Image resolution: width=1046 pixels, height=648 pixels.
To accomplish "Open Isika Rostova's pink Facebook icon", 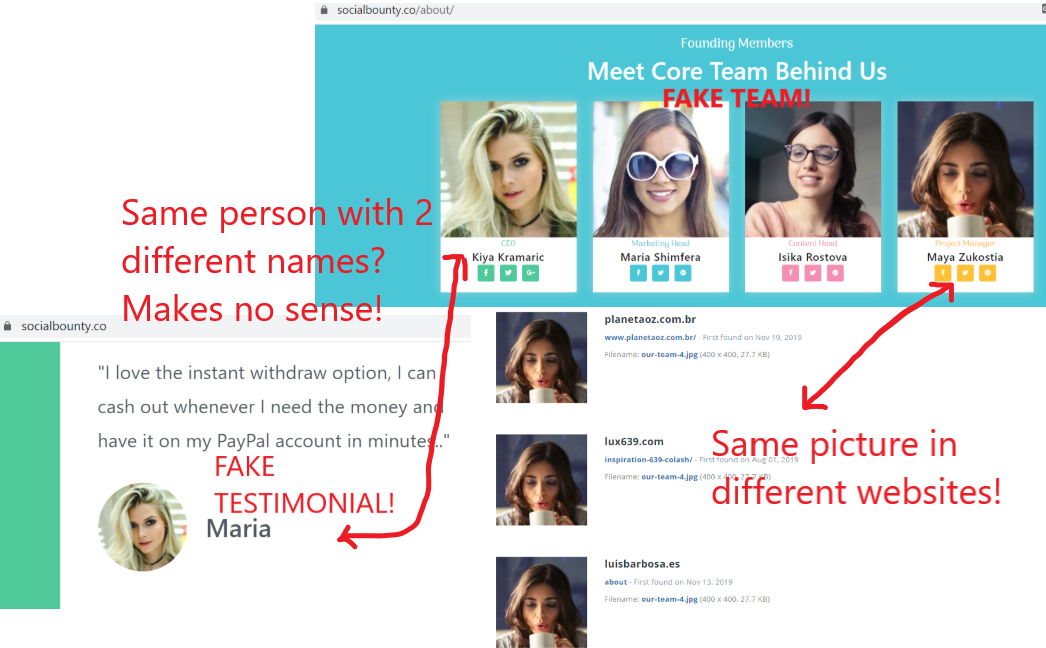I will coord(791,273).
